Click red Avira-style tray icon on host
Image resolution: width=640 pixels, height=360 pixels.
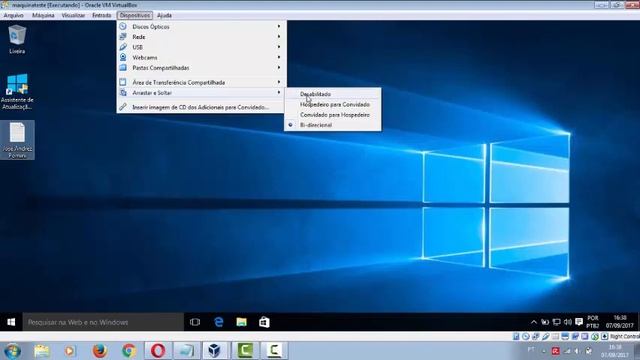(556, 351)
